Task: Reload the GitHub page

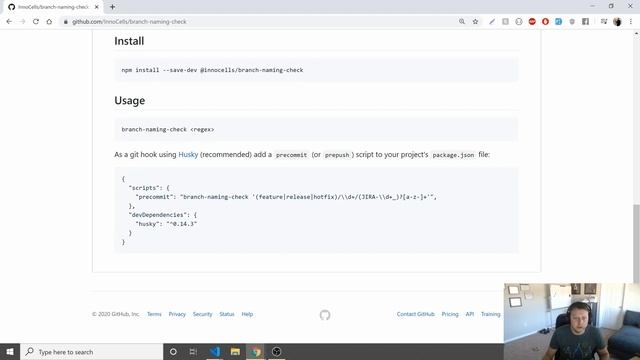Action: 36,22
